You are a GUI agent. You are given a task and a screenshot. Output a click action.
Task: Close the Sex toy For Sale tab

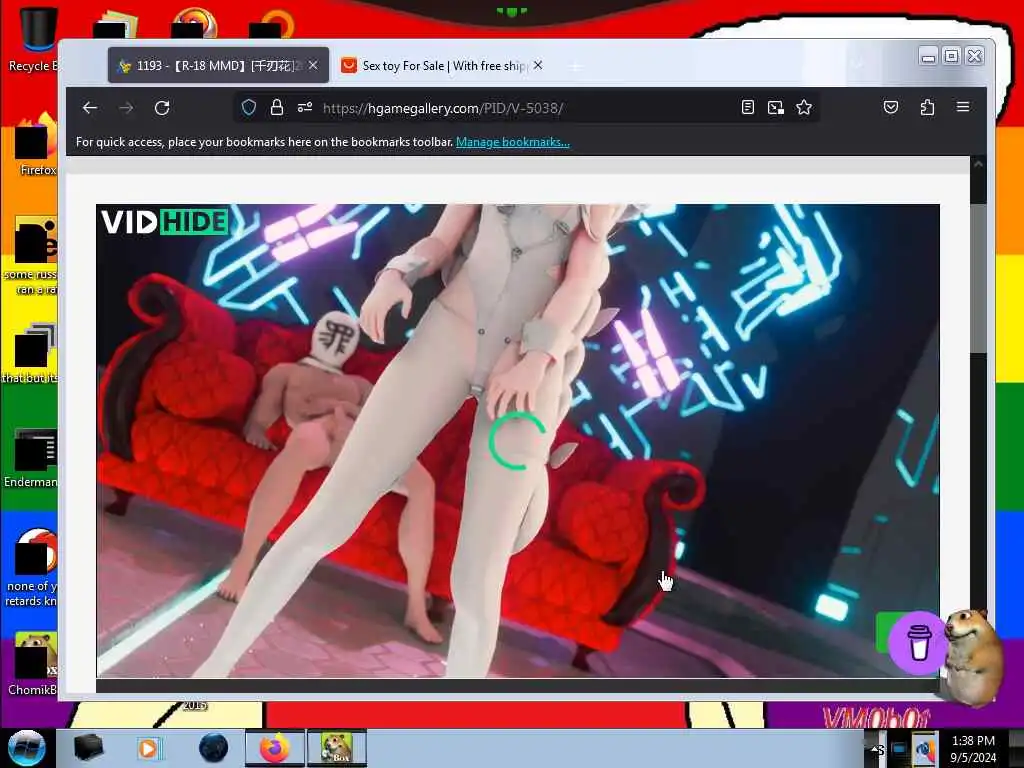(x=537, y=65)
